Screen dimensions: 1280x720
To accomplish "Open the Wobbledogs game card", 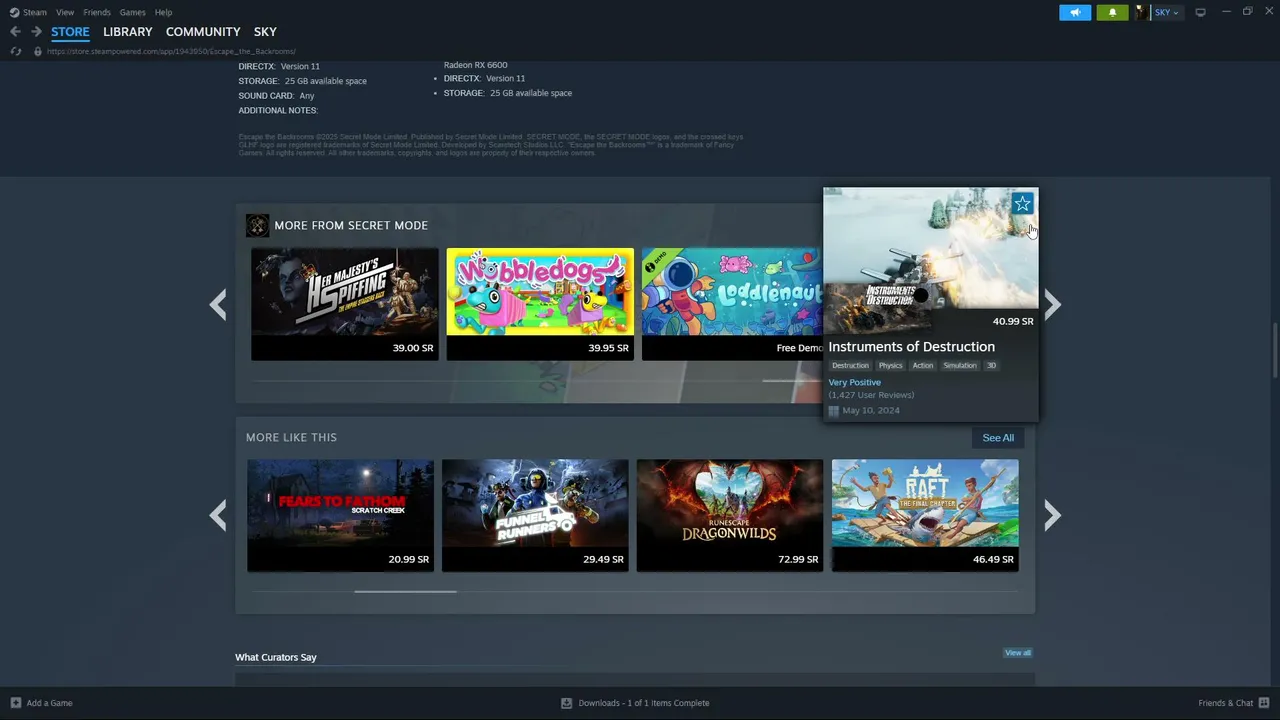I will point(540,304).
